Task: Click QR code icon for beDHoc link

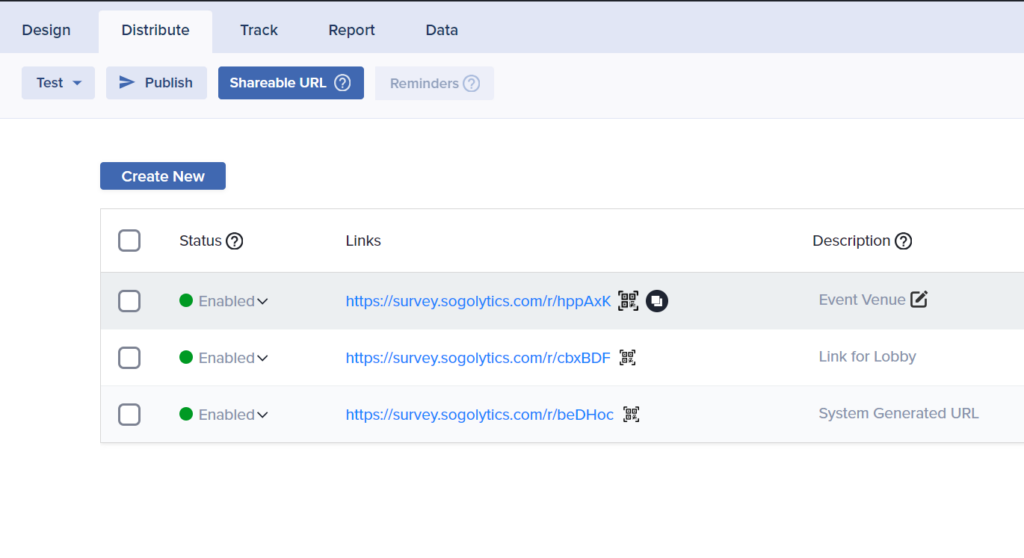Action: pyautogui.click(x=631, y=414)
